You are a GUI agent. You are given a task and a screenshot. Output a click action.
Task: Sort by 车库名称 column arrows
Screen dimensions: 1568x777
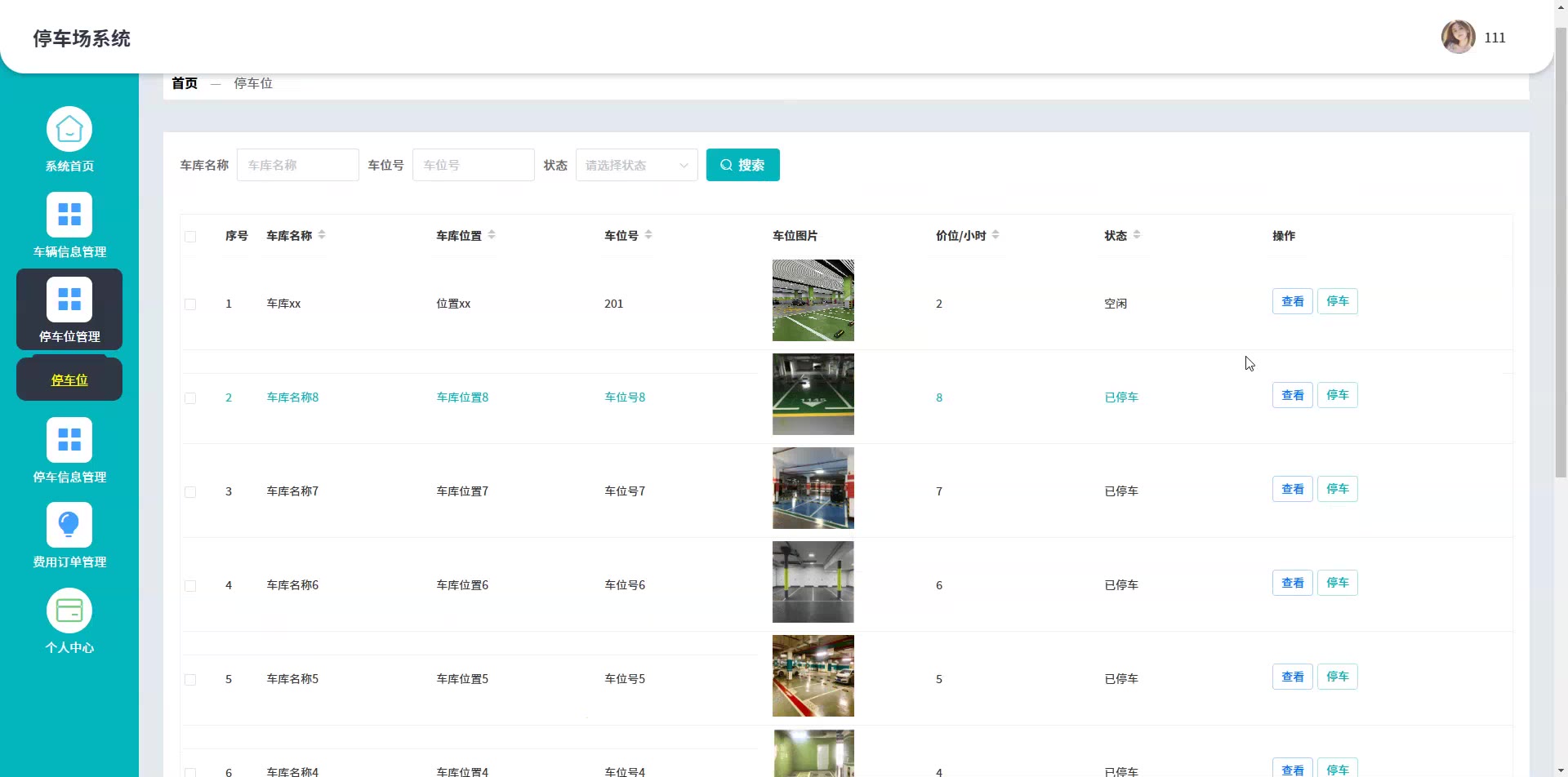322,235
